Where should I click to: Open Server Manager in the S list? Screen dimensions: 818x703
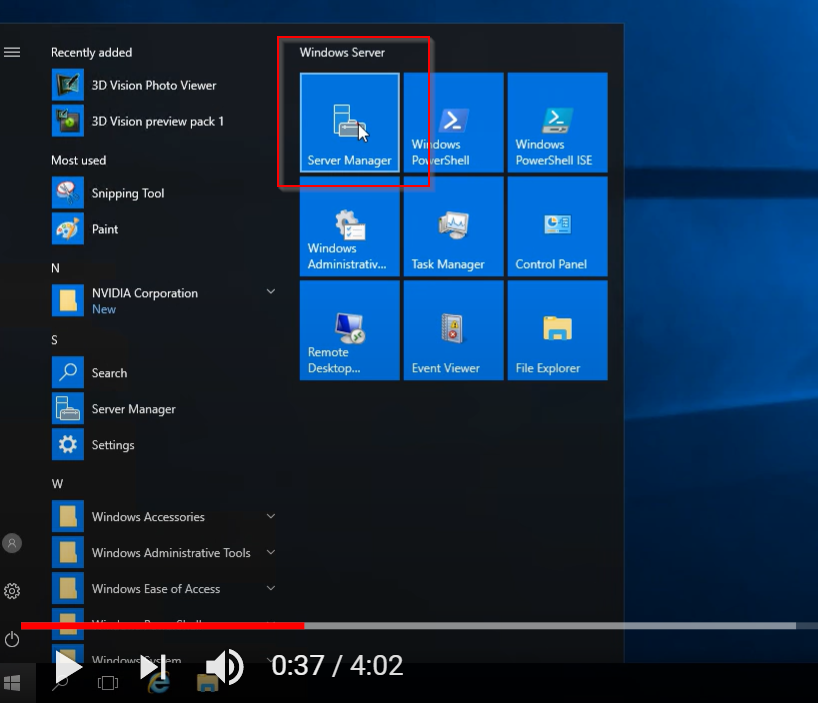164,409
